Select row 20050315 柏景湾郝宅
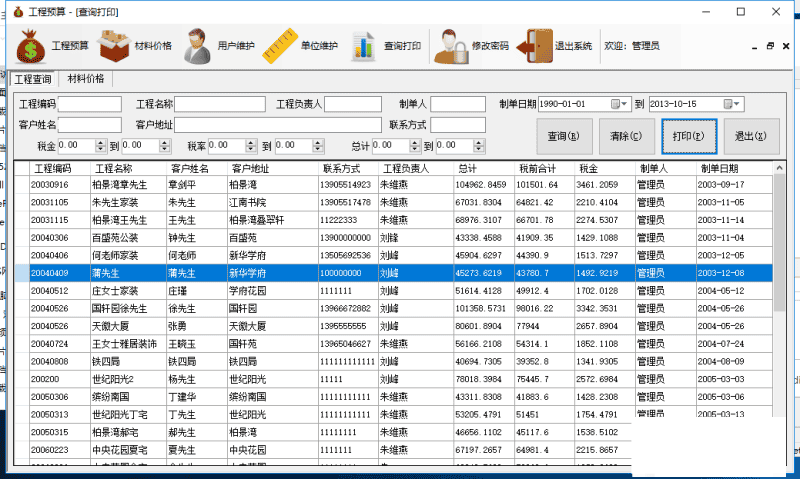This screenshot has height=479, width=800. point(323,432)
